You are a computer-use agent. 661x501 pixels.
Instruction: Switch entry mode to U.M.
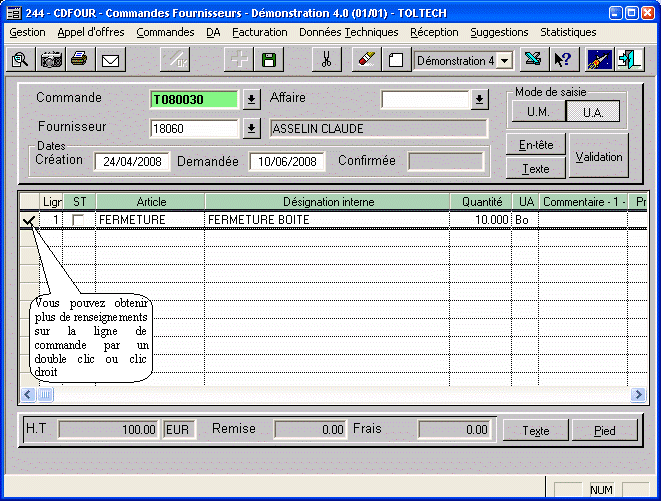tap(538, 112)
